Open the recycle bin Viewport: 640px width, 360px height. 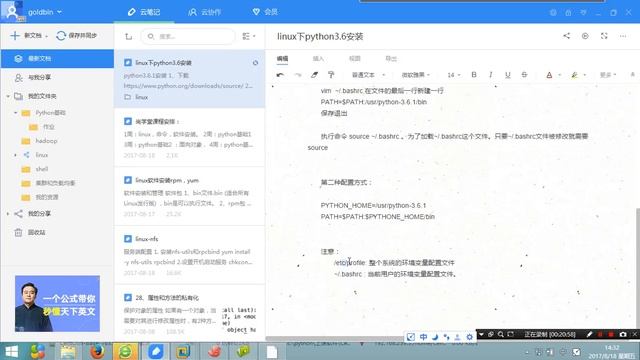pos(36,232)
